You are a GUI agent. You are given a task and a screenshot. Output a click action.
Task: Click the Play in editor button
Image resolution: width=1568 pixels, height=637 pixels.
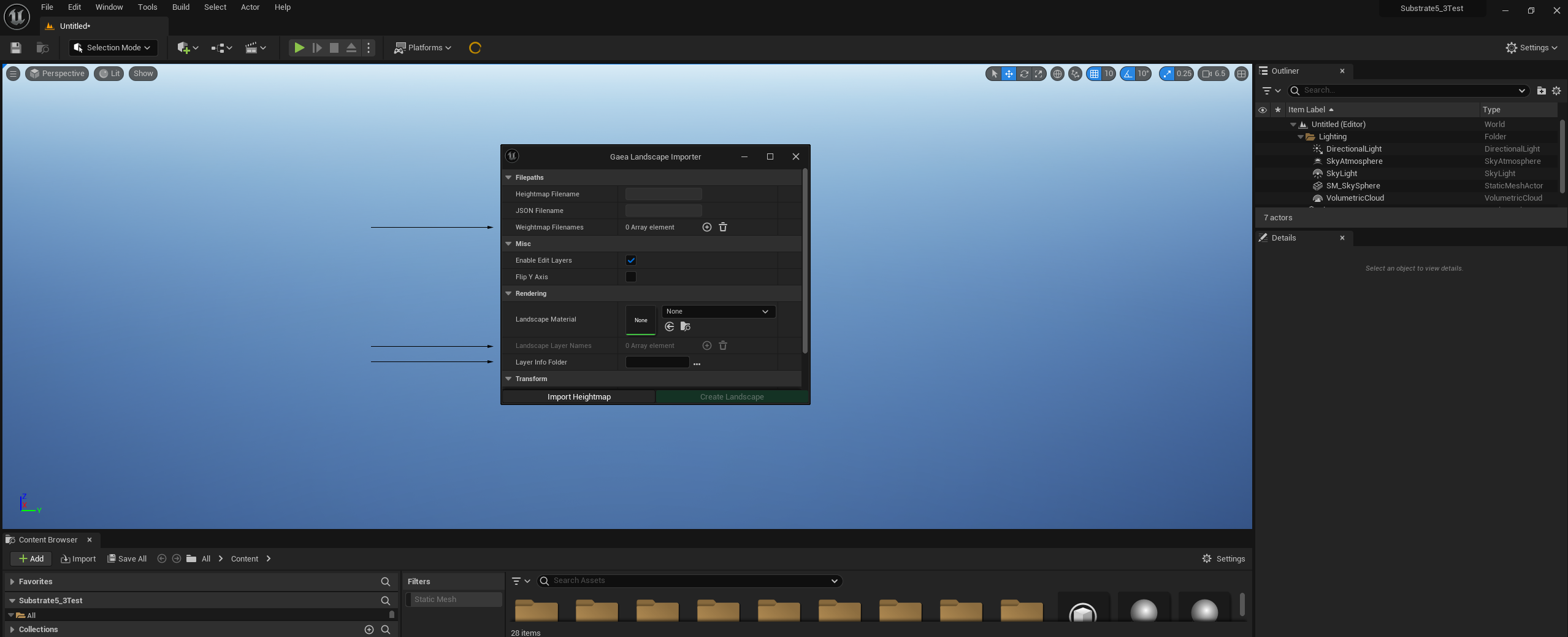299,48
